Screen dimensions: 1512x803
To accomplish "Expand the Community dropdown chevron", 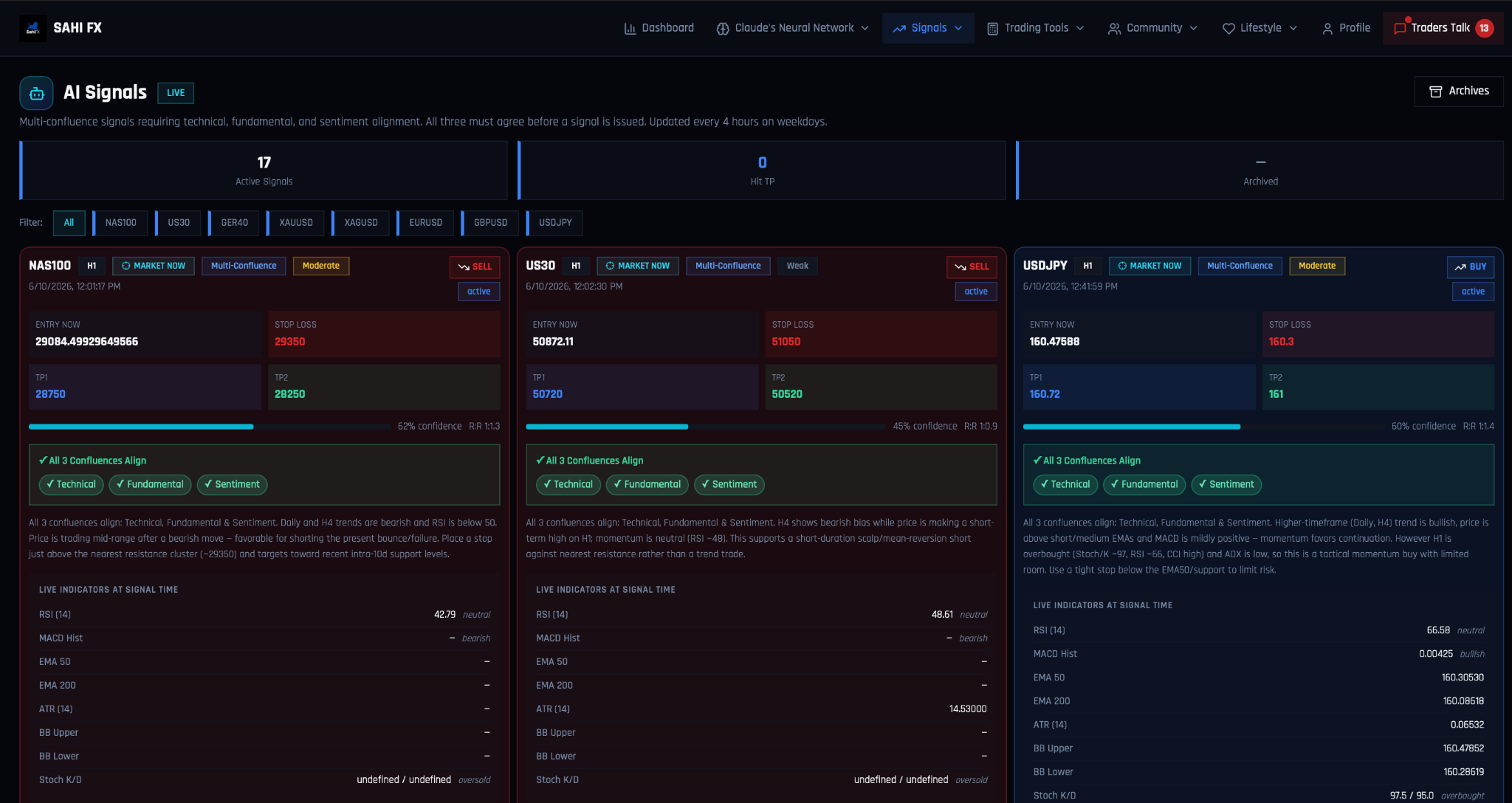I will click(x=1194, y=29).
